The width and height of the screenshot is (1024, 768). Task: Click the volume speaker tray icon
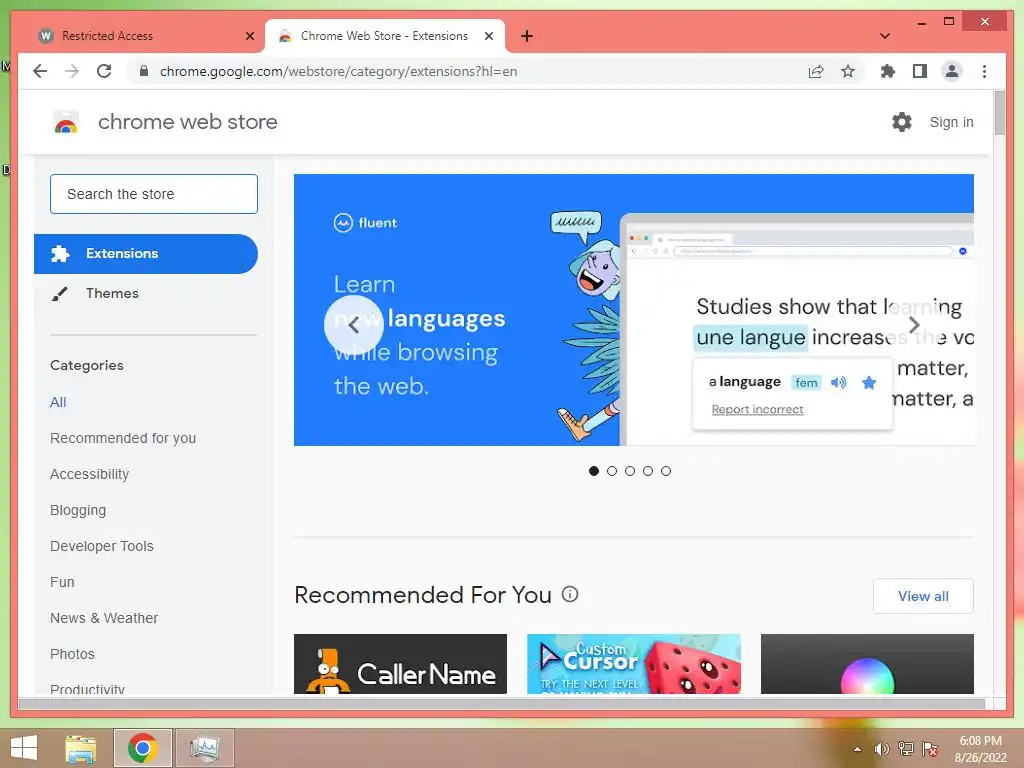click(x=882, y=749)
